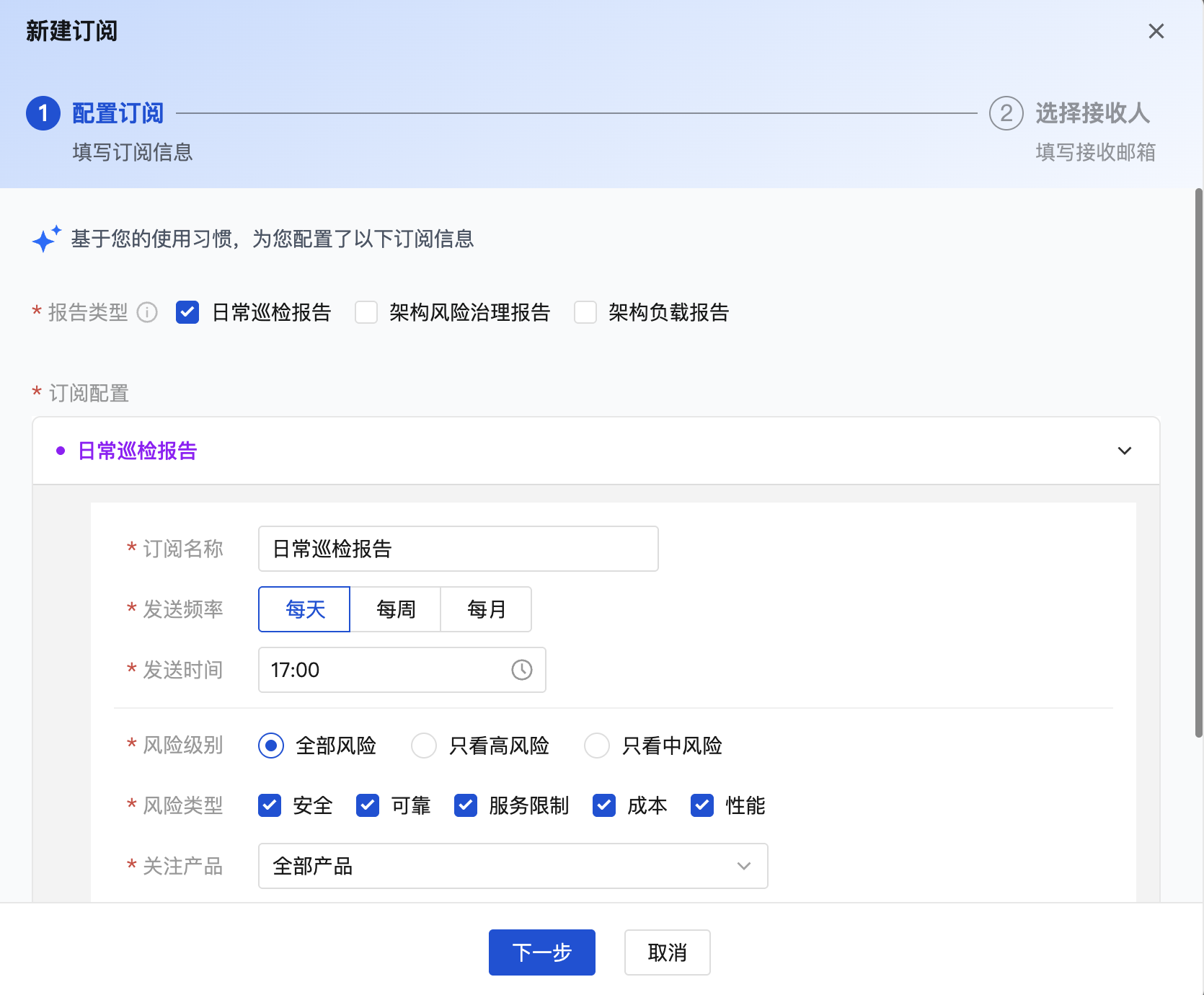1204x995 pixels.
Task: Uncheck the 成本 risk type
Action: pos(604,805)
